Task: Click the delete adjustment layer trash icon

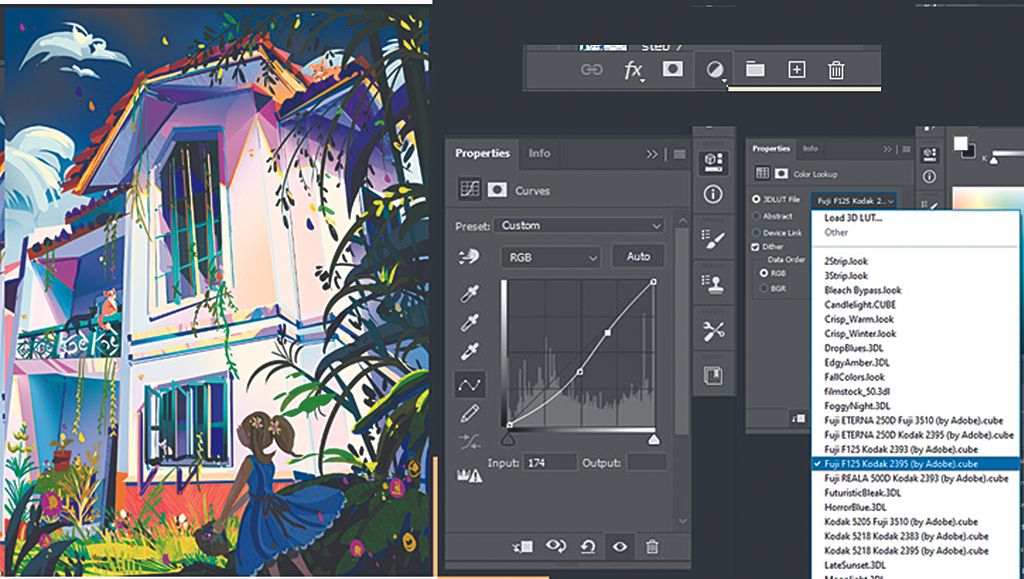Action: [x=652, y=547]
